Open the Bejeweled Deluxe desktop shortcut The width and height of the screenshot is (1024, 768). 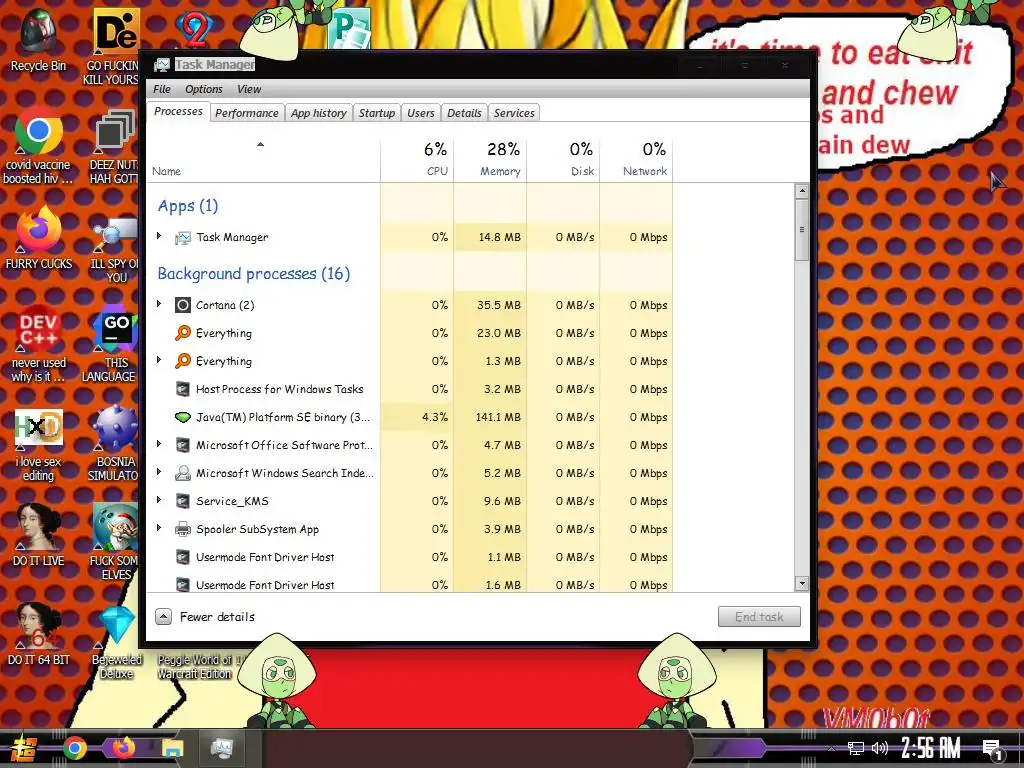116,643
